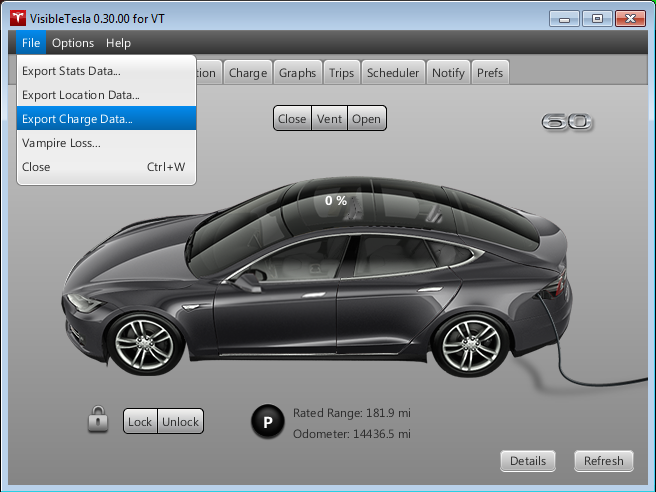Close the VisibleTesla window

(630, 19)
